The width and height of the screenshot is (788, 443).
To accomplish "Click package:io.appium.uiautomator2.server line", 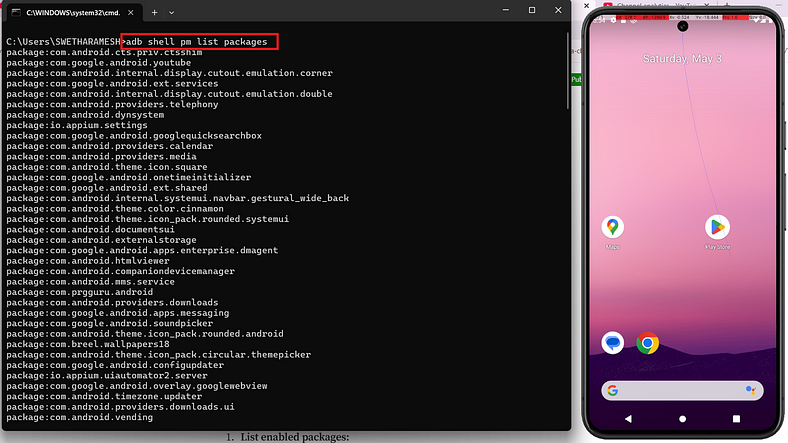I will pyautogui.click(x=107, y=375).
